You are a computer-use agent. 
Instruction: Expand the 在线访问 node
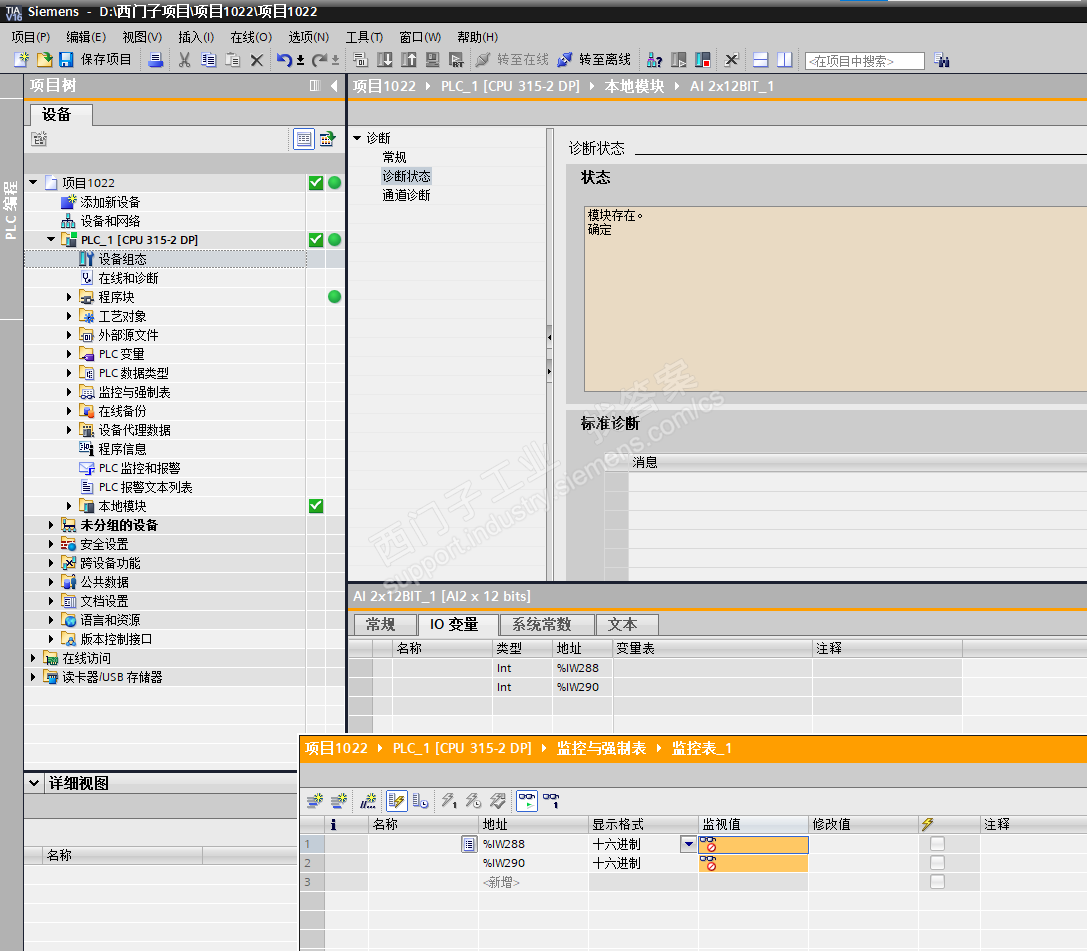point(33,658)
